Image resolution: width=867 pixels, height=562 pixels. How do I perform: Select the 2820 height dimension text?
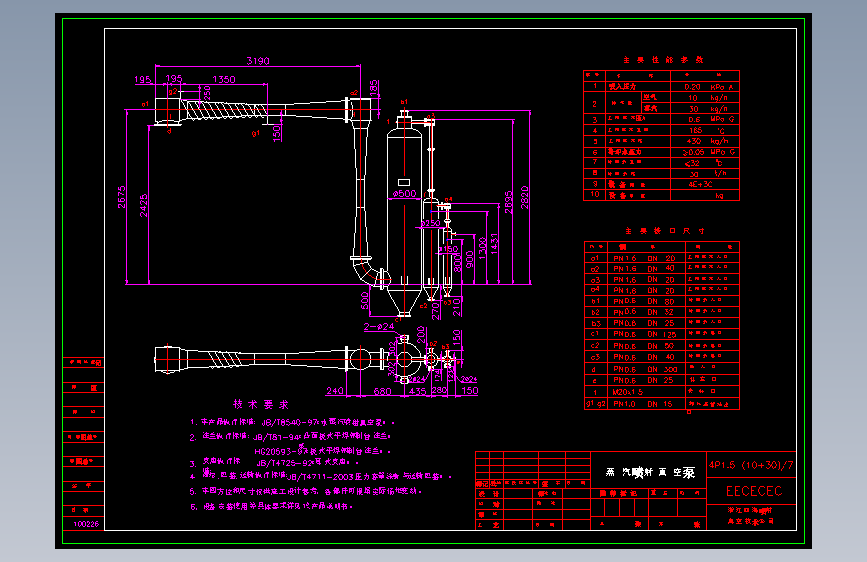pos(524,197)
